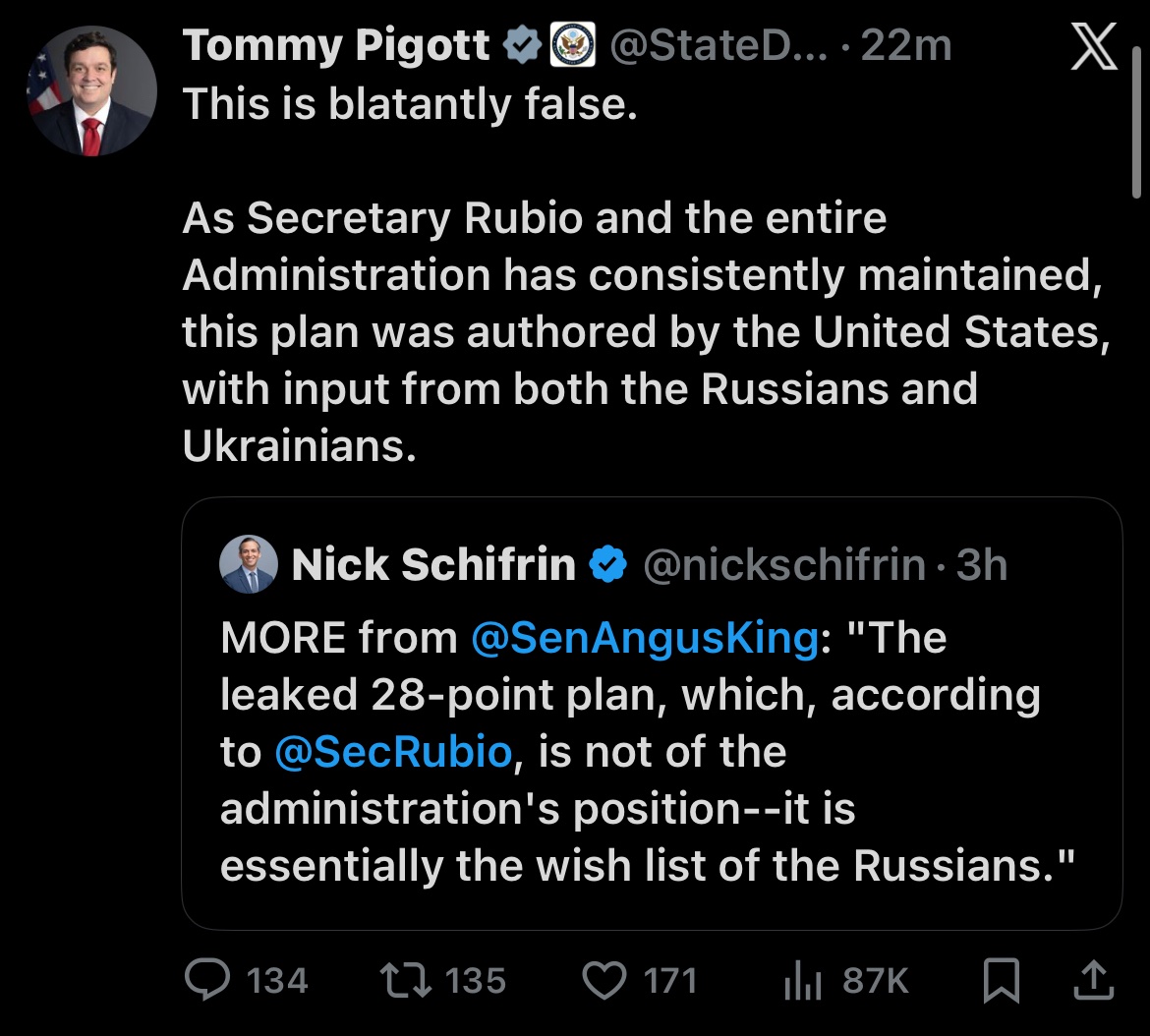Open Tommy Pigott's profile photo
Image resolution: width=1150 pixels, height=1036 pixels.
pyautogui.click(x=91, y=90)
